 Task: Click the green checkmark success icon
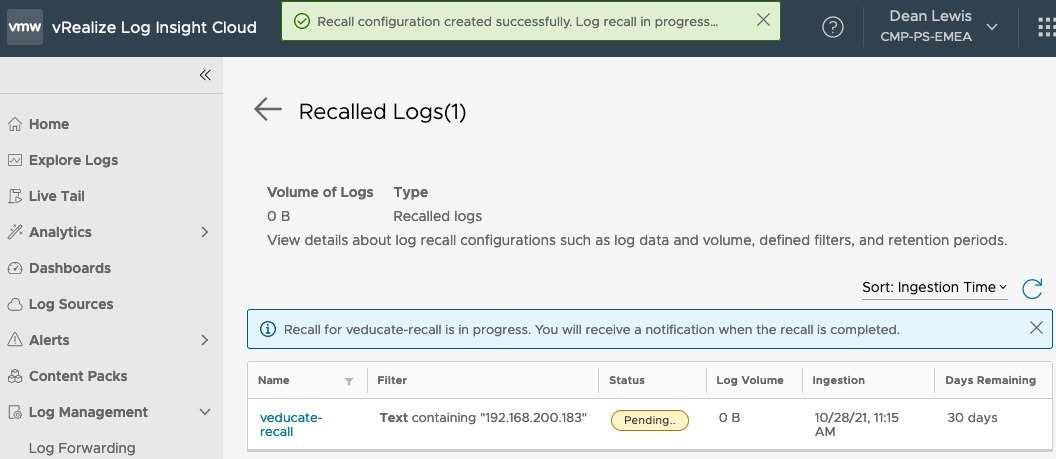click(302, 22)
